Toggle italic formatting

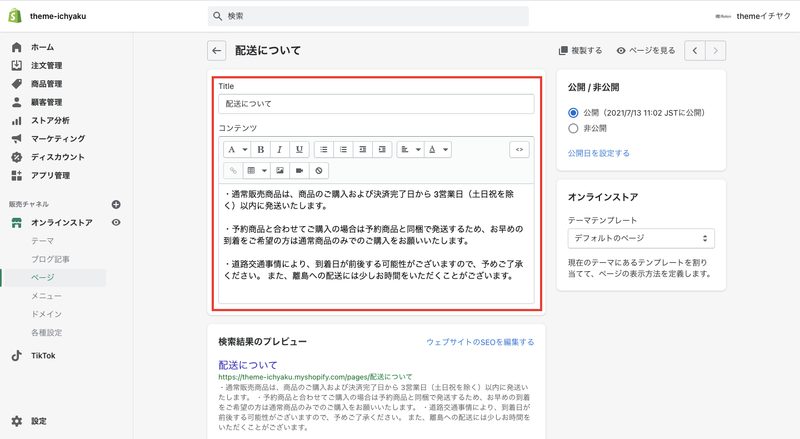(280, 150)
